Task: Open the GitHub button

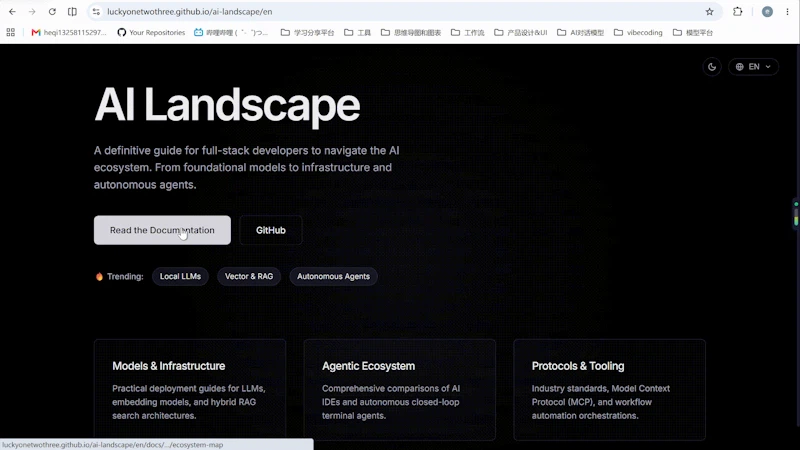Action: click(270, 230)
